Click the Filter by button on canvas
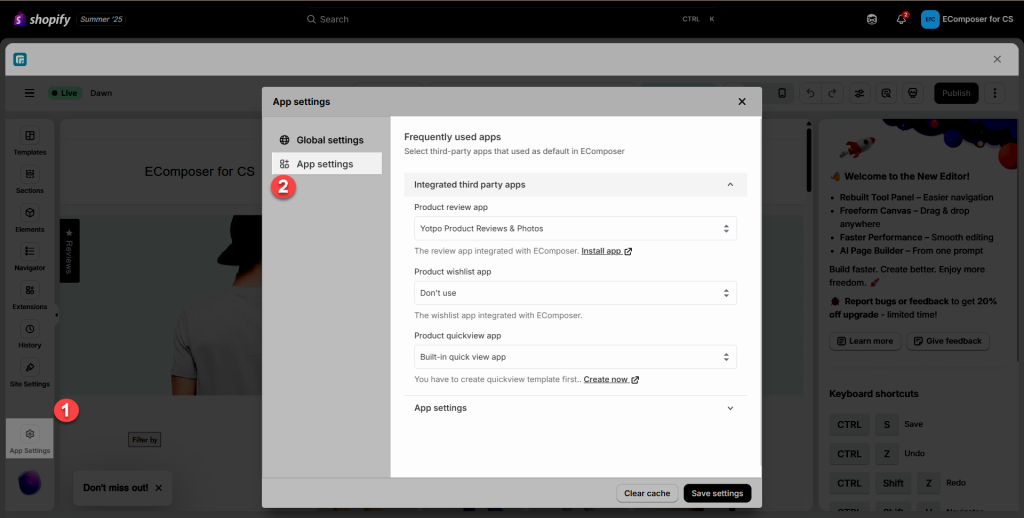 [x=144, y=440]
